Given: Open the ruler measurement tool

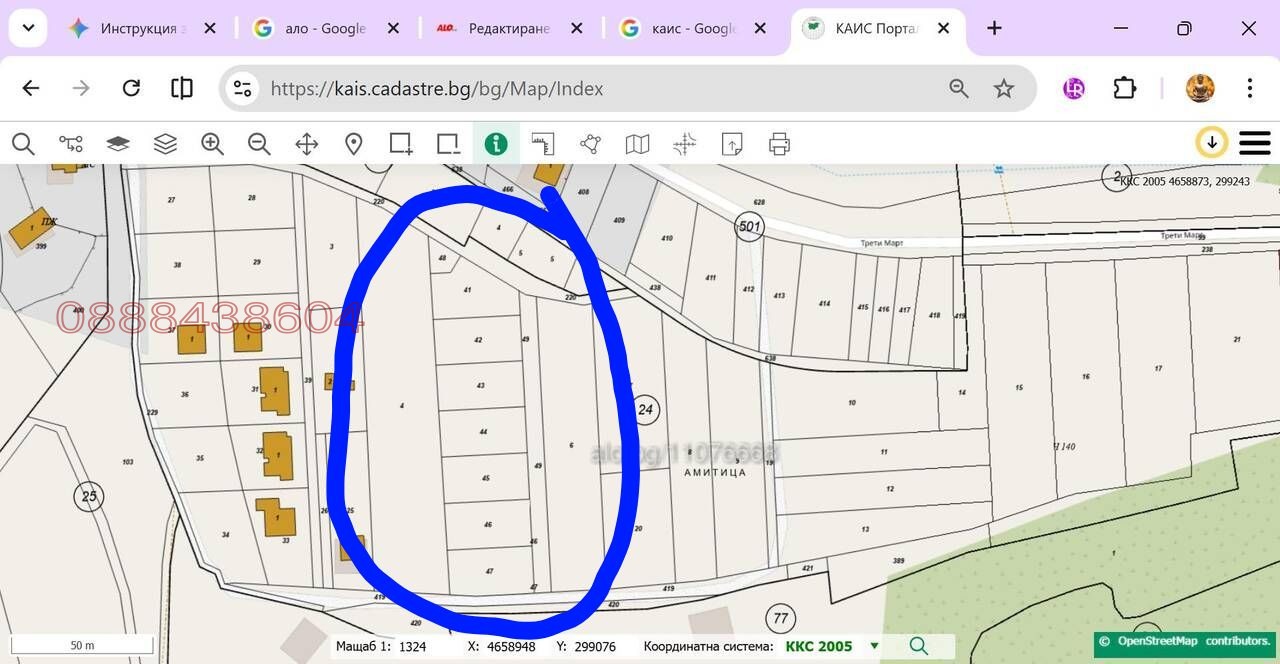Looking at the screenshot, I should (x=543, y=144).
